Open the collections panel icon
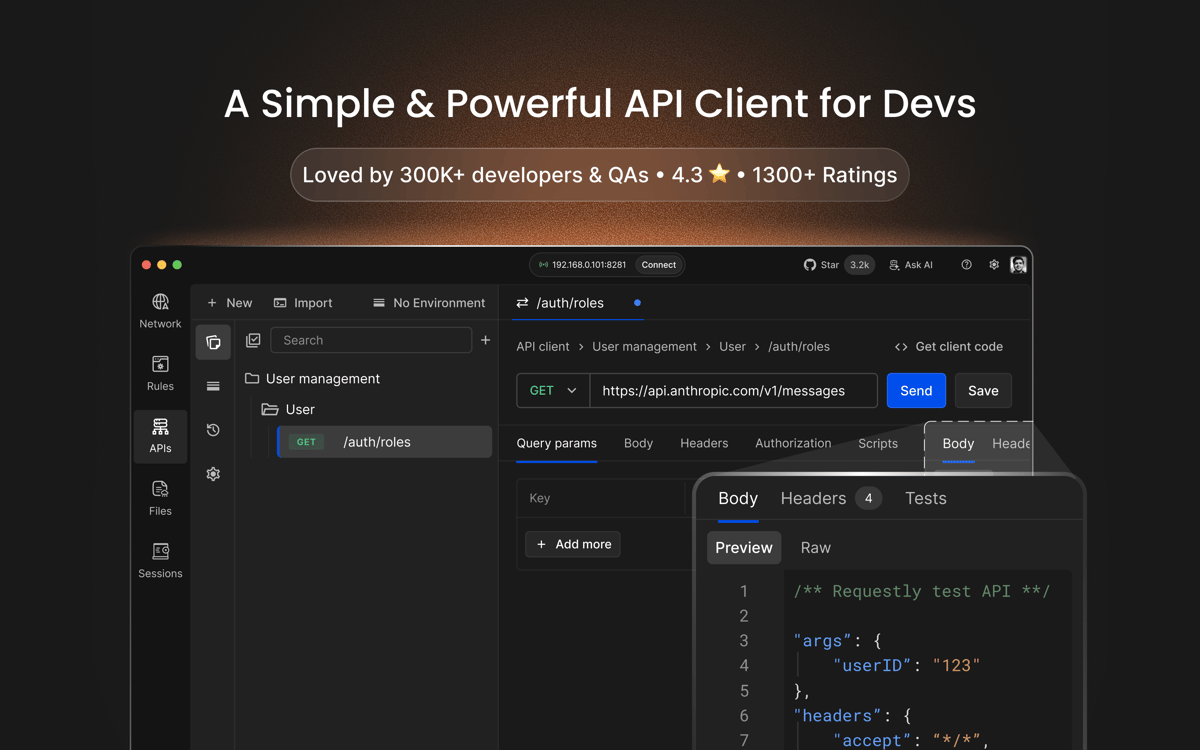Image resolution: width=1200 pixels, height=750 pixels. point(213,342)
